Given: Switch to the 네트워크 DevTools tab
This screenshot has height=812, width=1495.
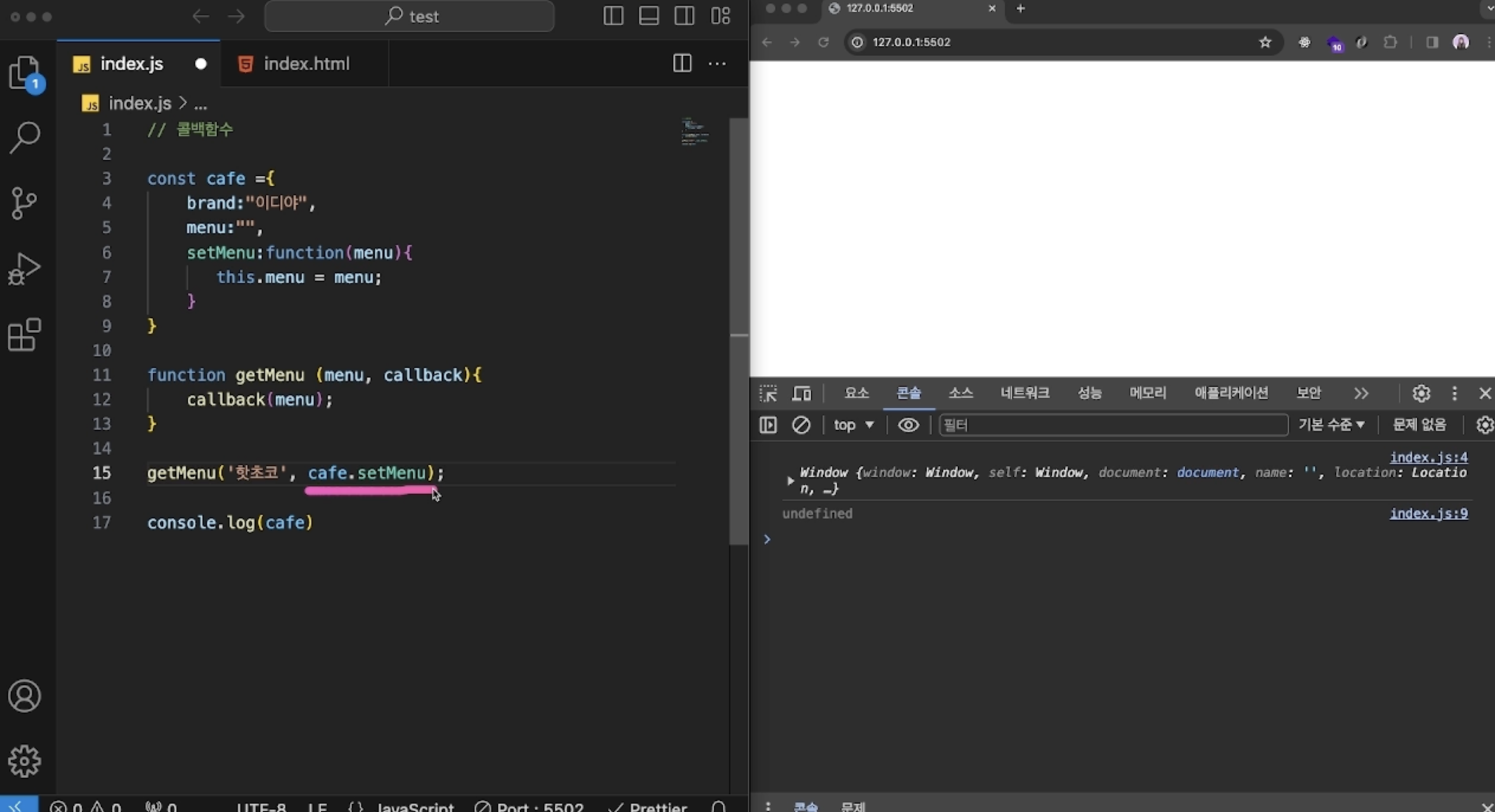Looking at the screenshot, I should pyautogui.click(x=1024, y=394).
